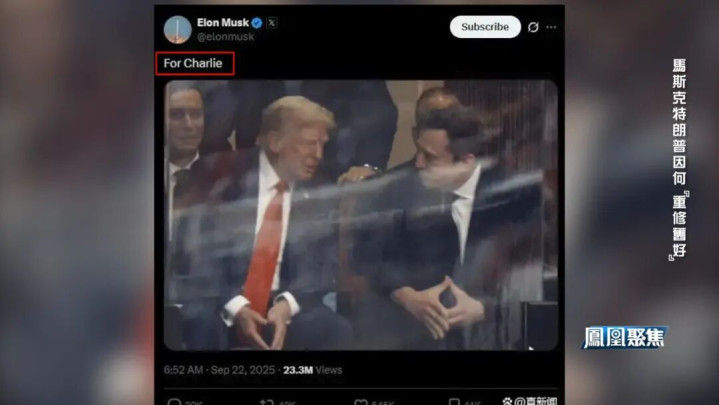Open the Grok explain-post icon
Image resolution: width=719 pixels, height=405 pixels.
[533, 27]
